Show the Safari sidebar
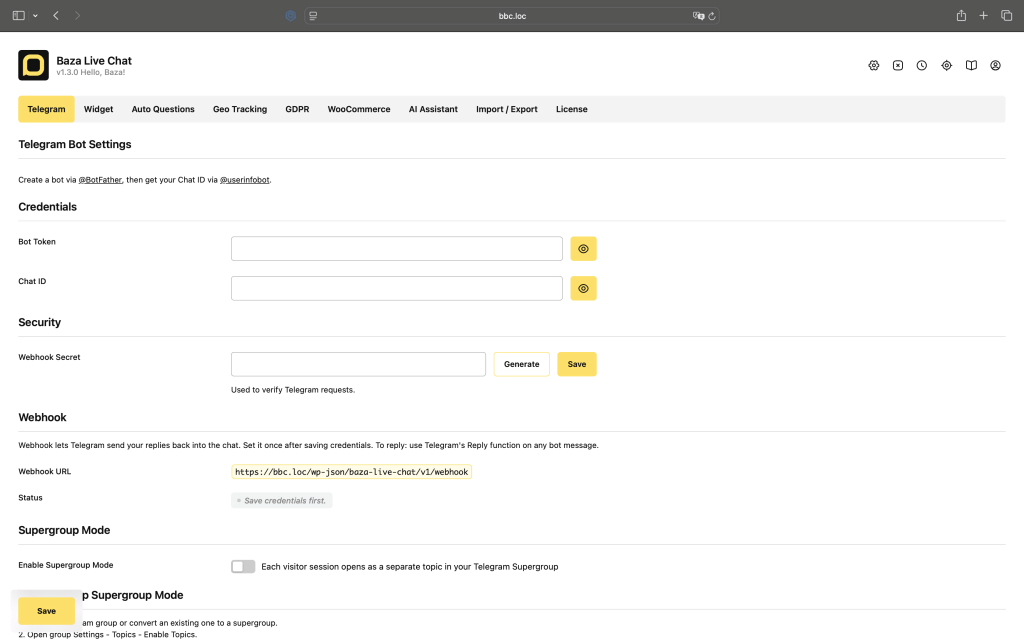This screenshot has width=1024, height=640. click(18, 16)
